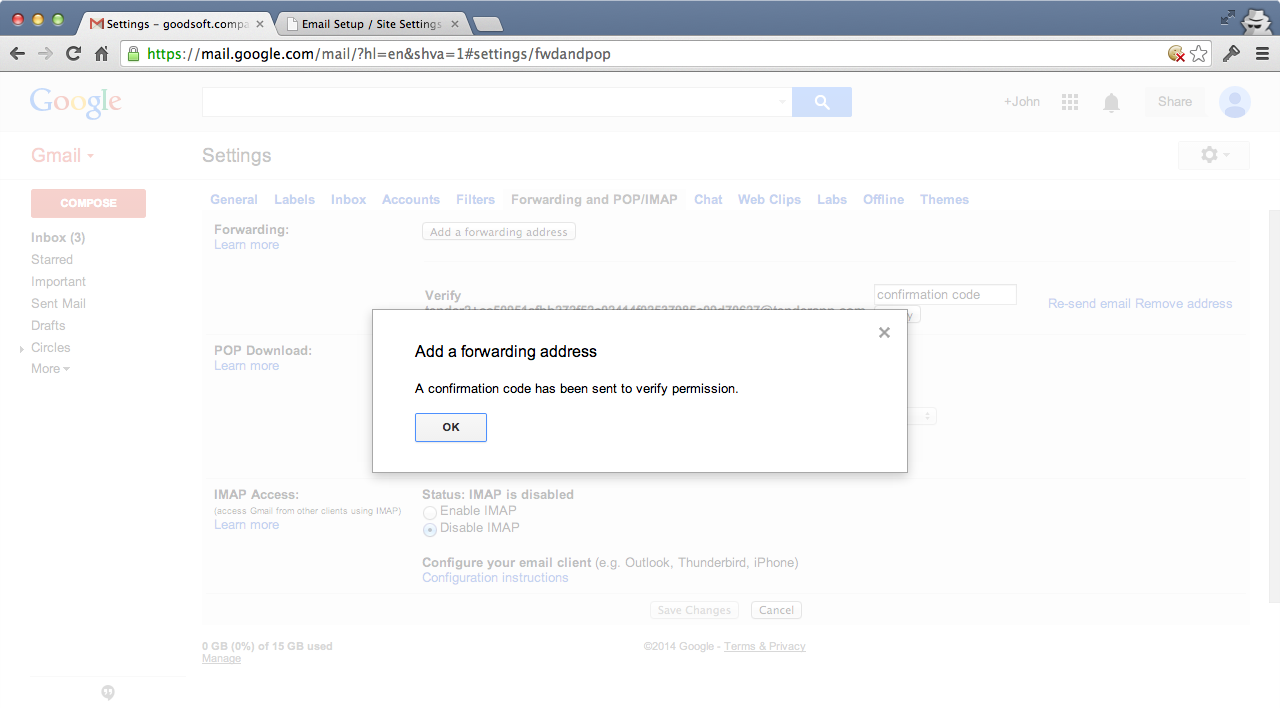This screenshot has width=1280, height=709.
Task: Select the Forwarding and POP/IMAP tab
Action: point(594,199)
